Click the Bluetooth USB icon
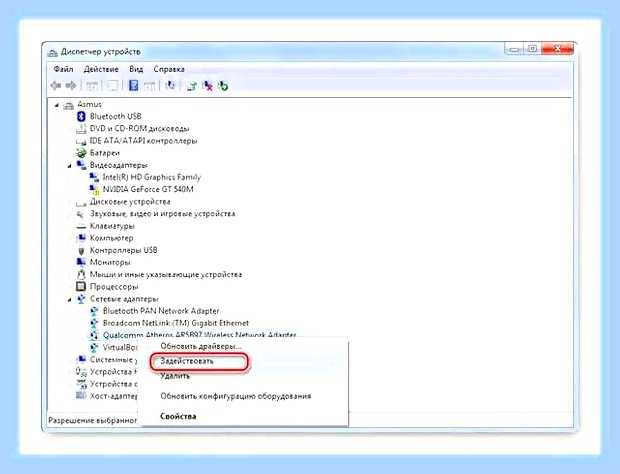This screenshot has width=620, height=474. pyautogui.click(x=81, y=116)
